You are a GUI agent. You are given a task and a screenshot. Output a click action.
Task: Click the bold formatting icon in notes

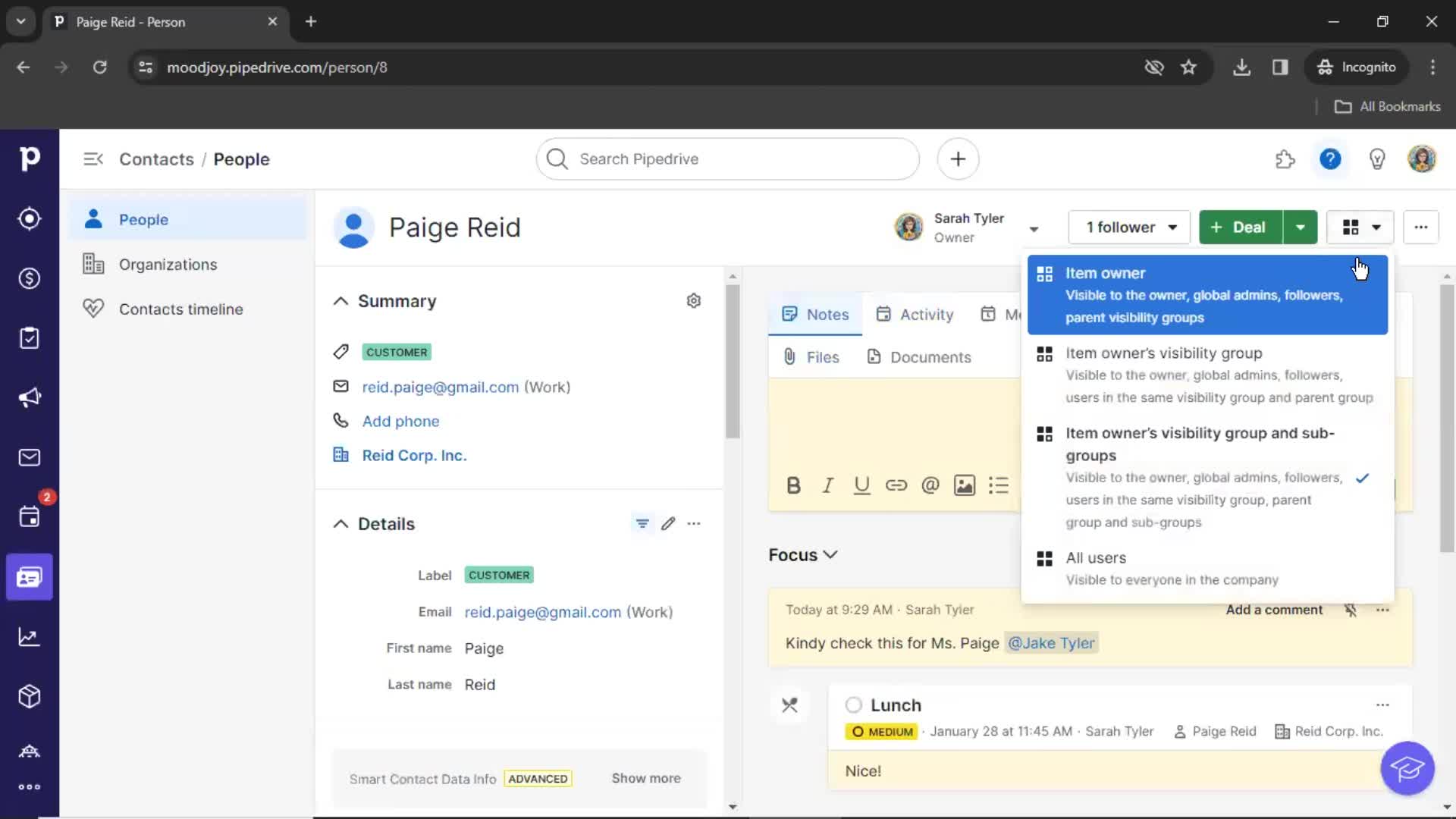[x=793, y=485]
